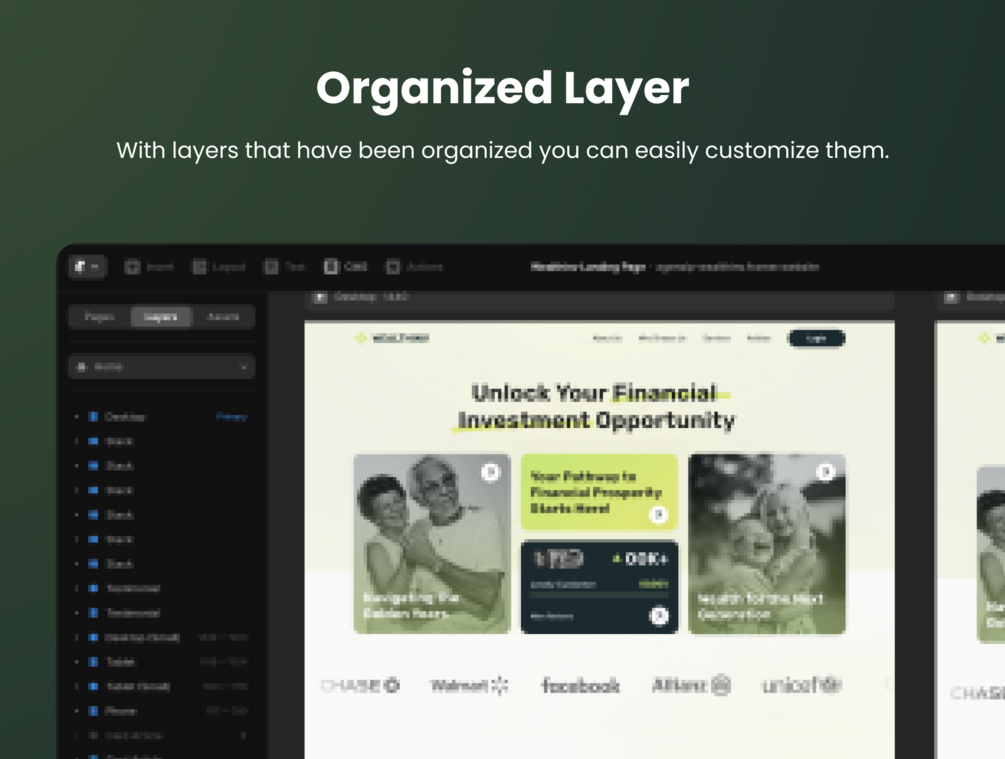The width and height of the screenshot is (1005, 759).
Task: Click the CMS toolbar icon
Action: [x=331, y=267]
